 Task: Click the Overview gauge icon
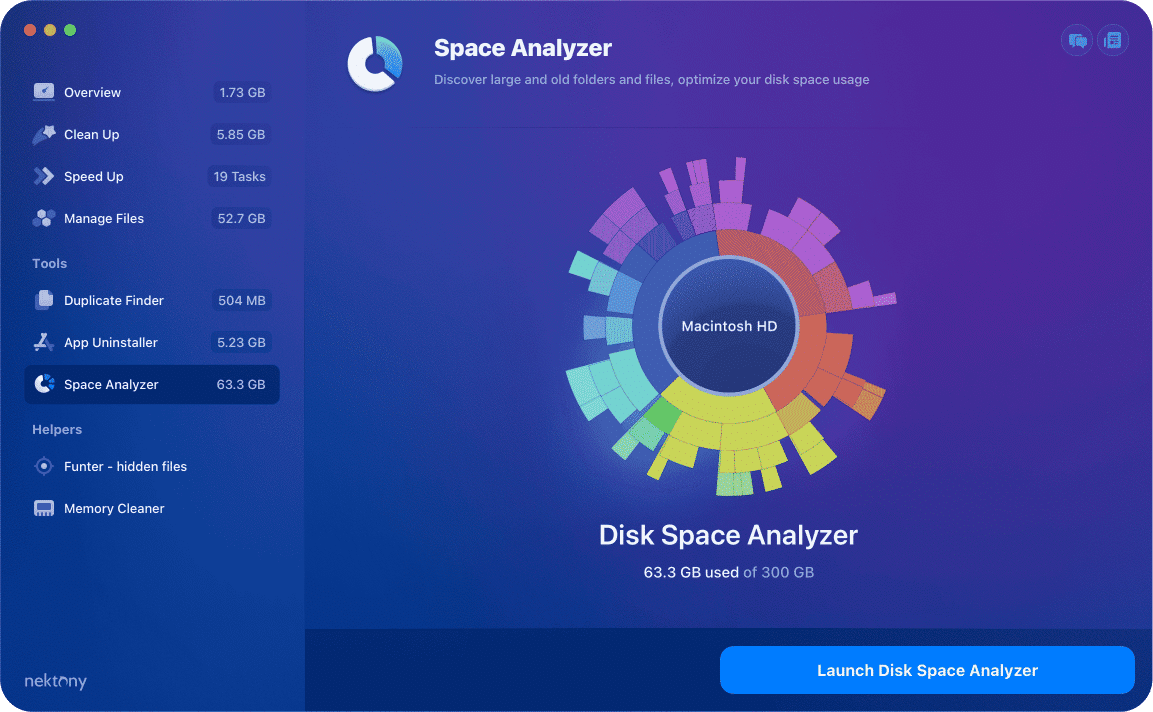43,92
